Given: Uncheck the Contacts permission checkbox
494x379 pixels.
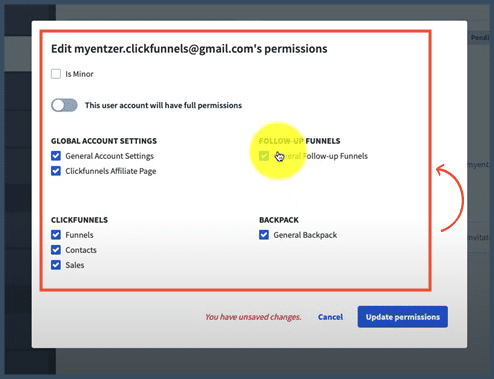Looking at the screenshot, I should pos(56,250).
